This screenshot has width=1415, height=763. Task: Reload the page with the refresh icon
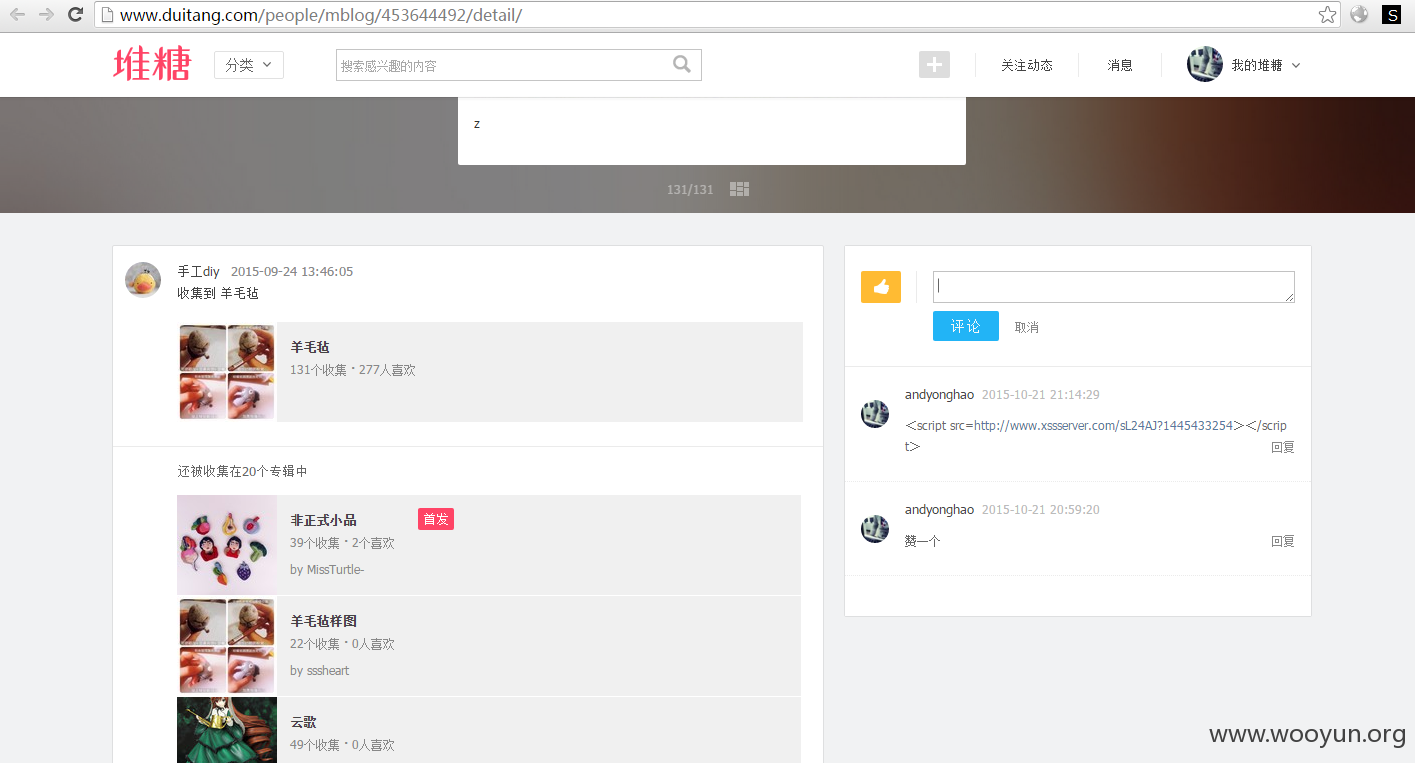click(75, 14)
